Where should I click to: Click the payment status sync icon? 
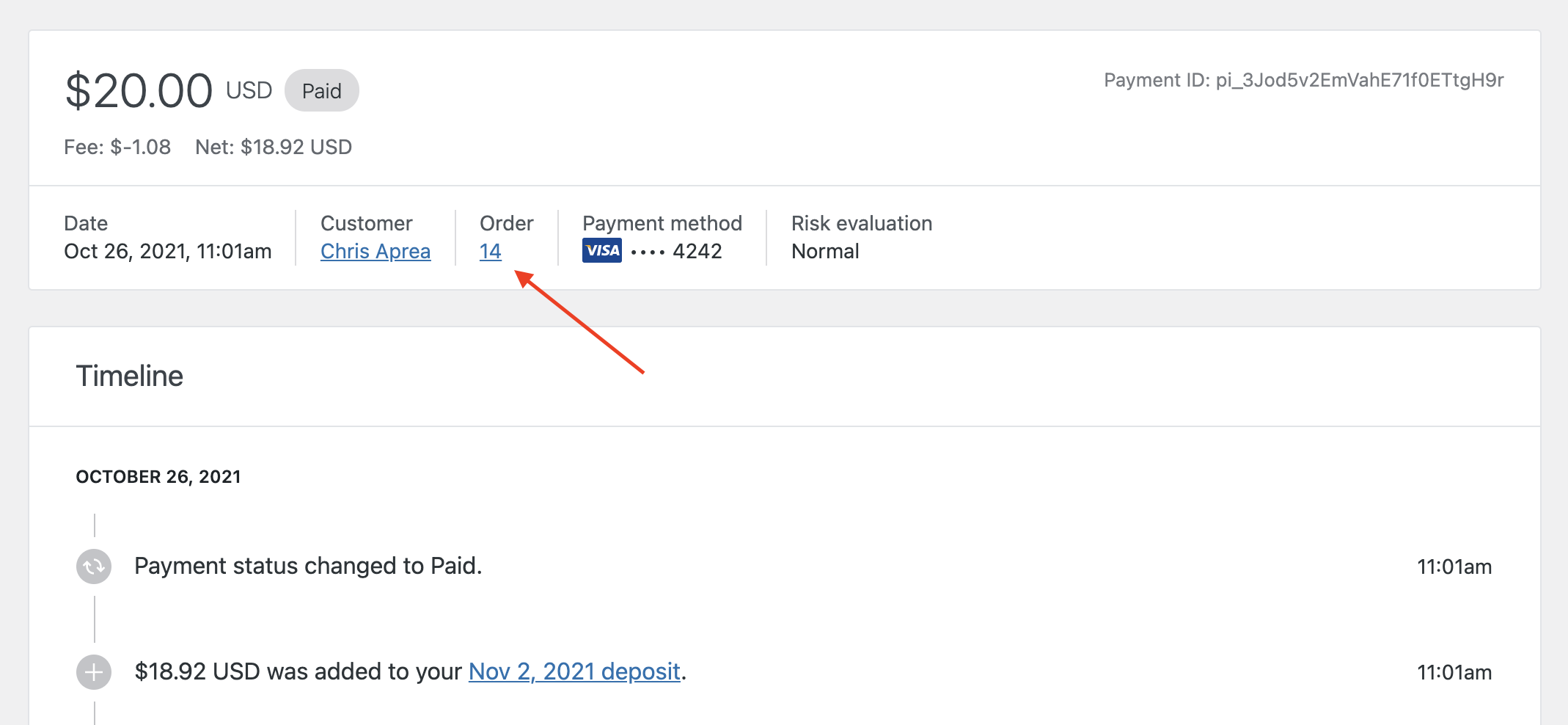pos(94,566)
